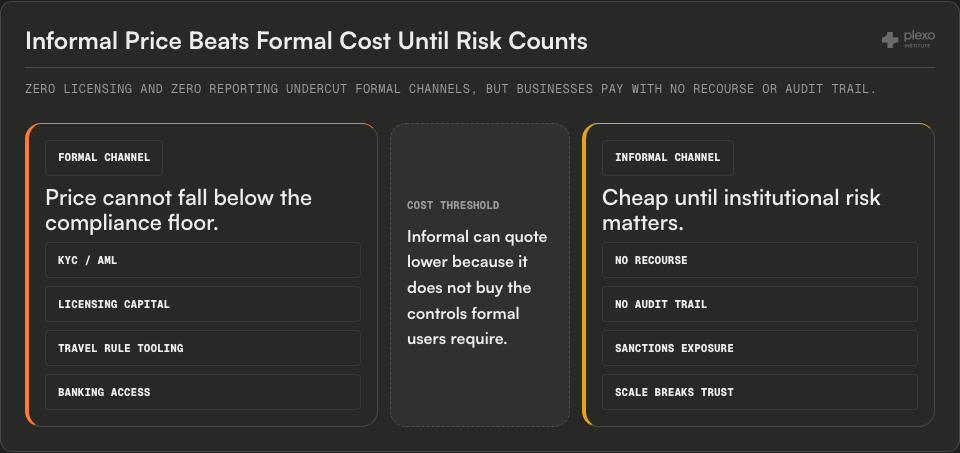Click the KYC / AML row
960x453 pixels.
point(203,260)
